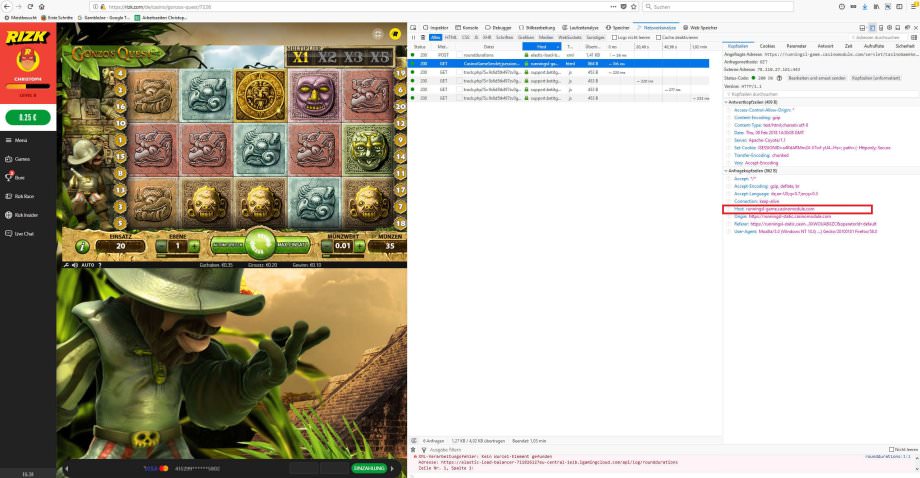Decrease the bet level (Ebene) with minus
920x478 pixels.
(161, 246)
